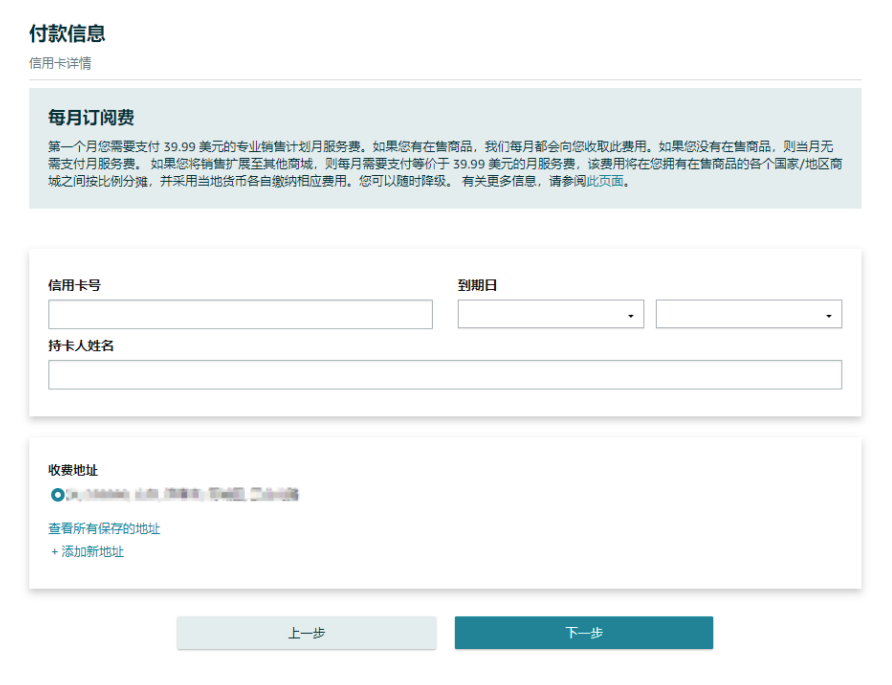The height and width of the screenshot is (685, 892).
Task: Open the expiry year dropdown beside the month
Action: pyautogui.click(x=749, y=314)
